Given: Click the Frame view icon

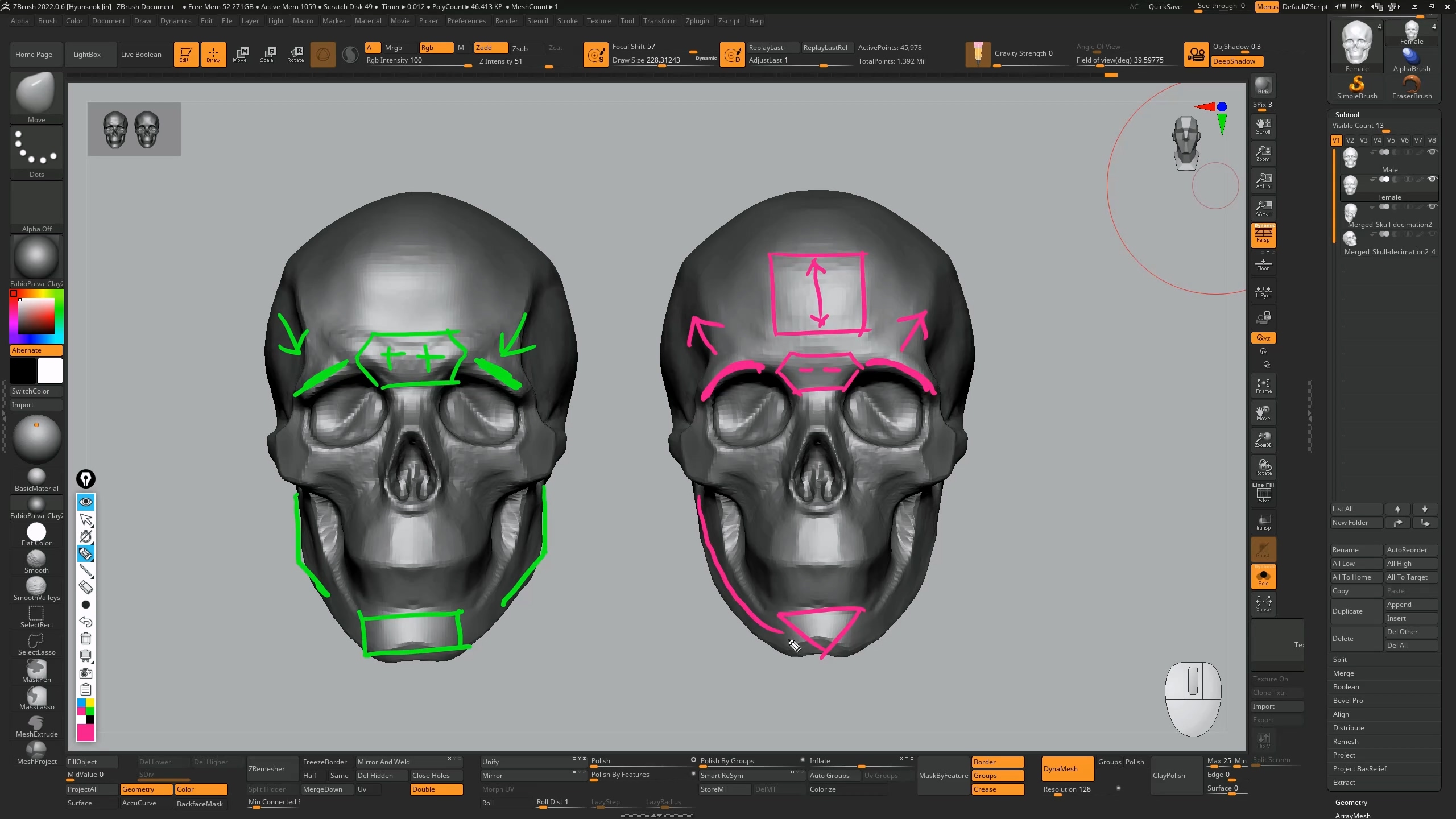Looking at the screenshot, I should [1263, 386].
